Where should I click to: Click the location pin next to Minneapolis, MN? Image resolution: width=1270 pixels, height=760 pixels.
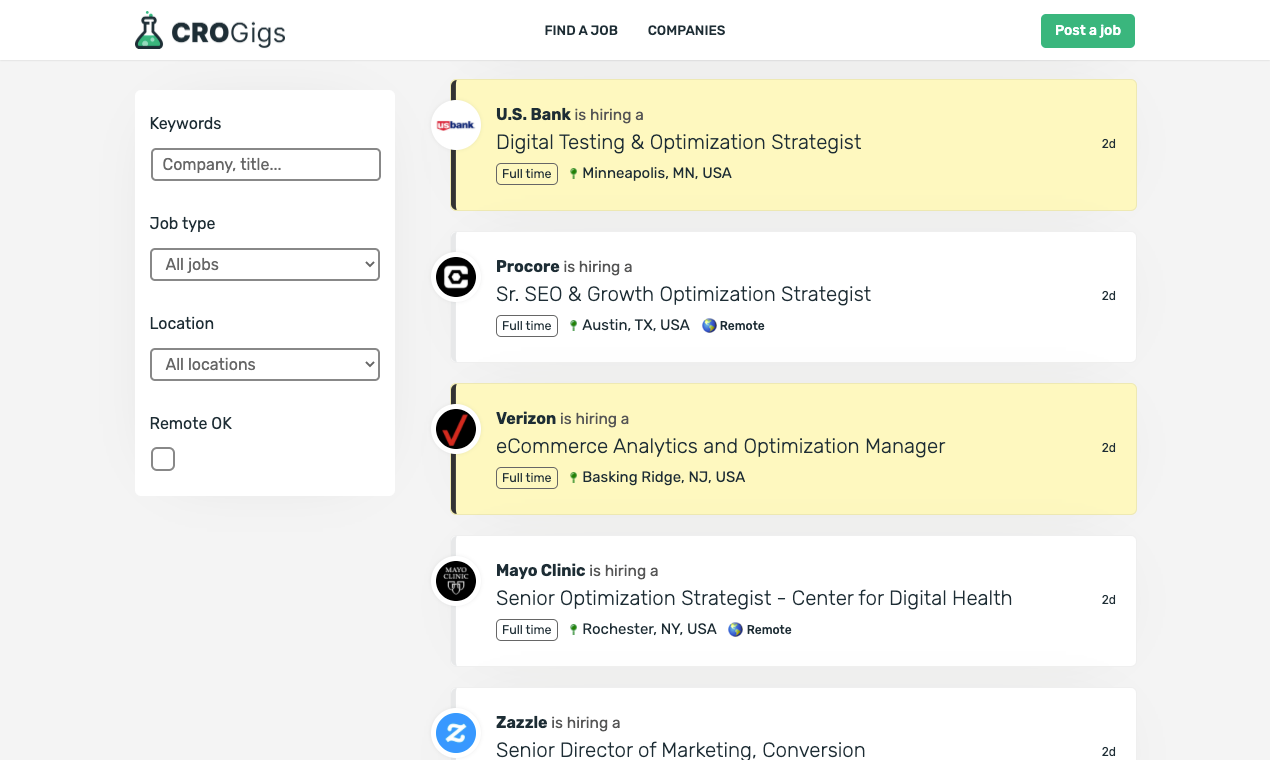[x=574, y=173]
